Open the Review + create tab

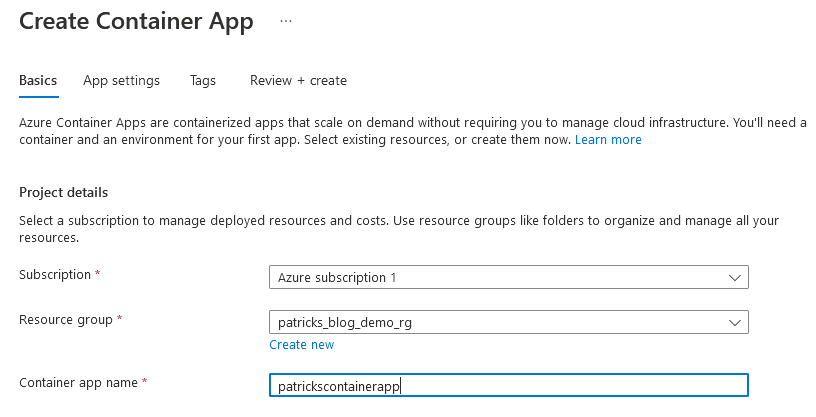pos(298,81)
